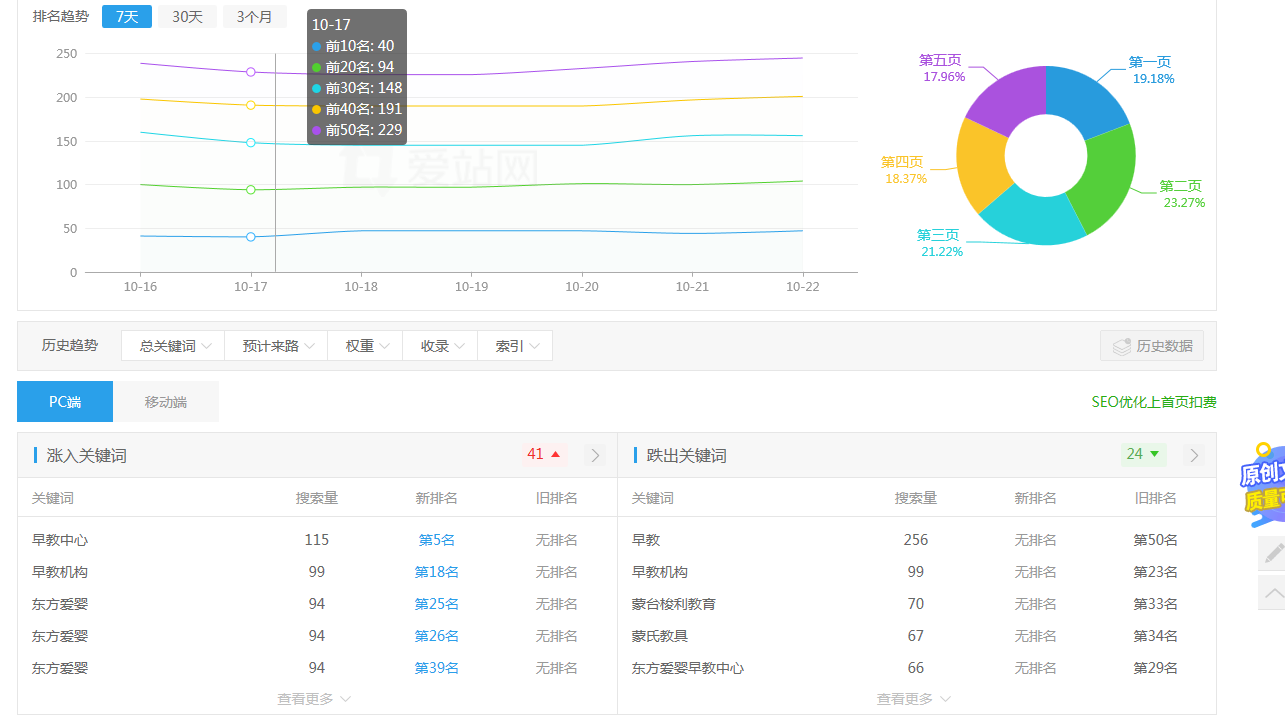Expand 查看更多 under 涨入关键词
This screenshot has height=723, width=1285.
313,698
